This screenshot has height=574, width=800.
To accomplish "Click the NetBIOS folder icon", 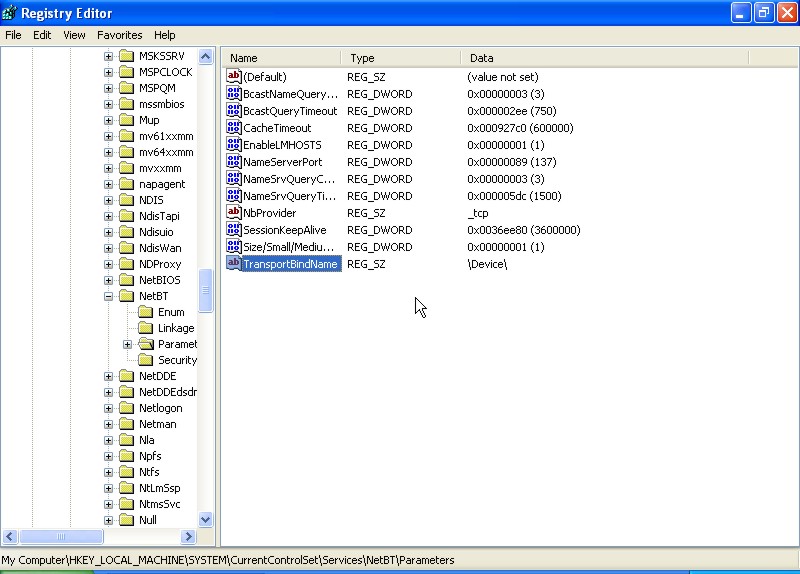I will [127, 280].
